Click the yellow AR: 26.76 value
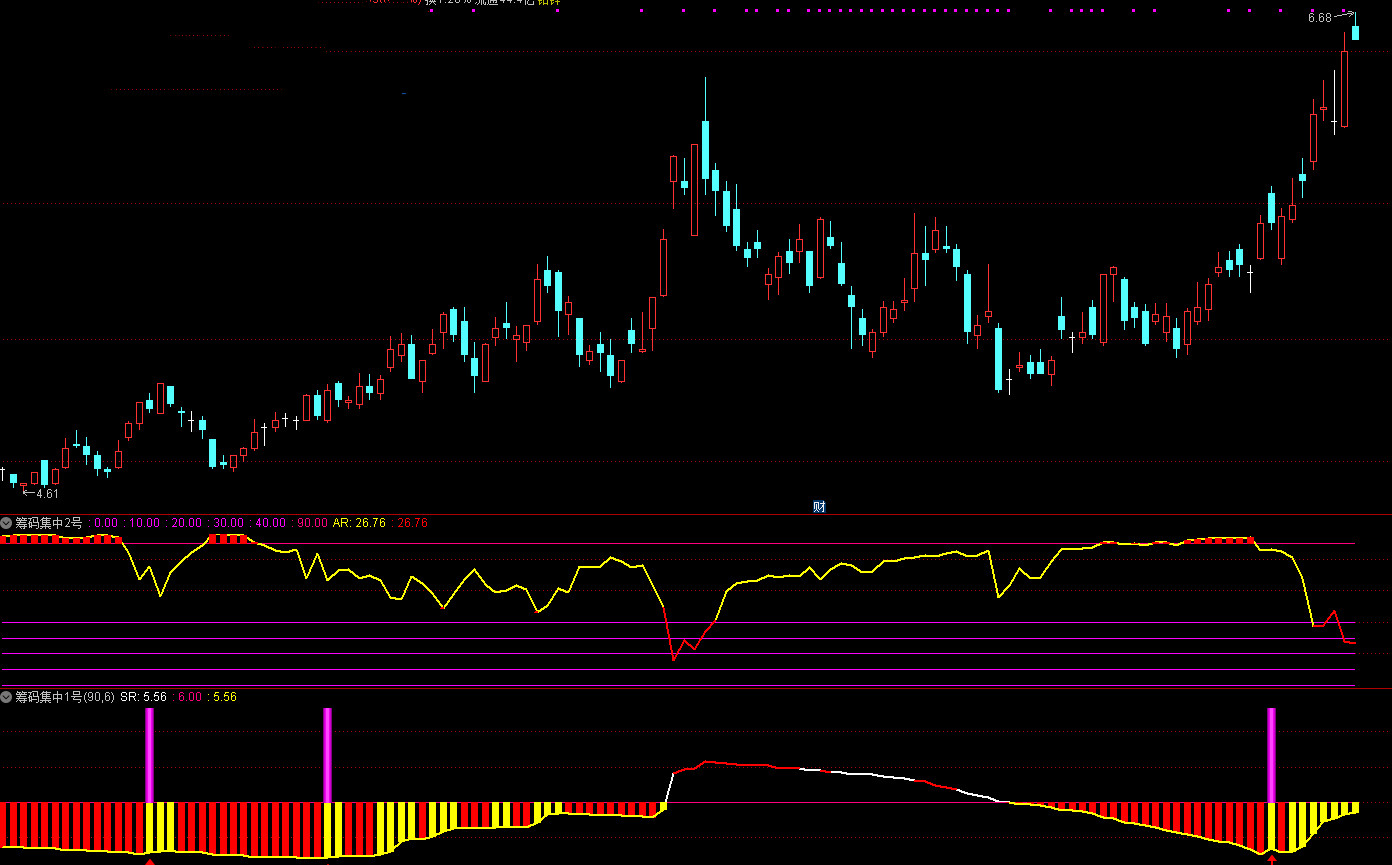1392x865 pixels. pos(356,523)
